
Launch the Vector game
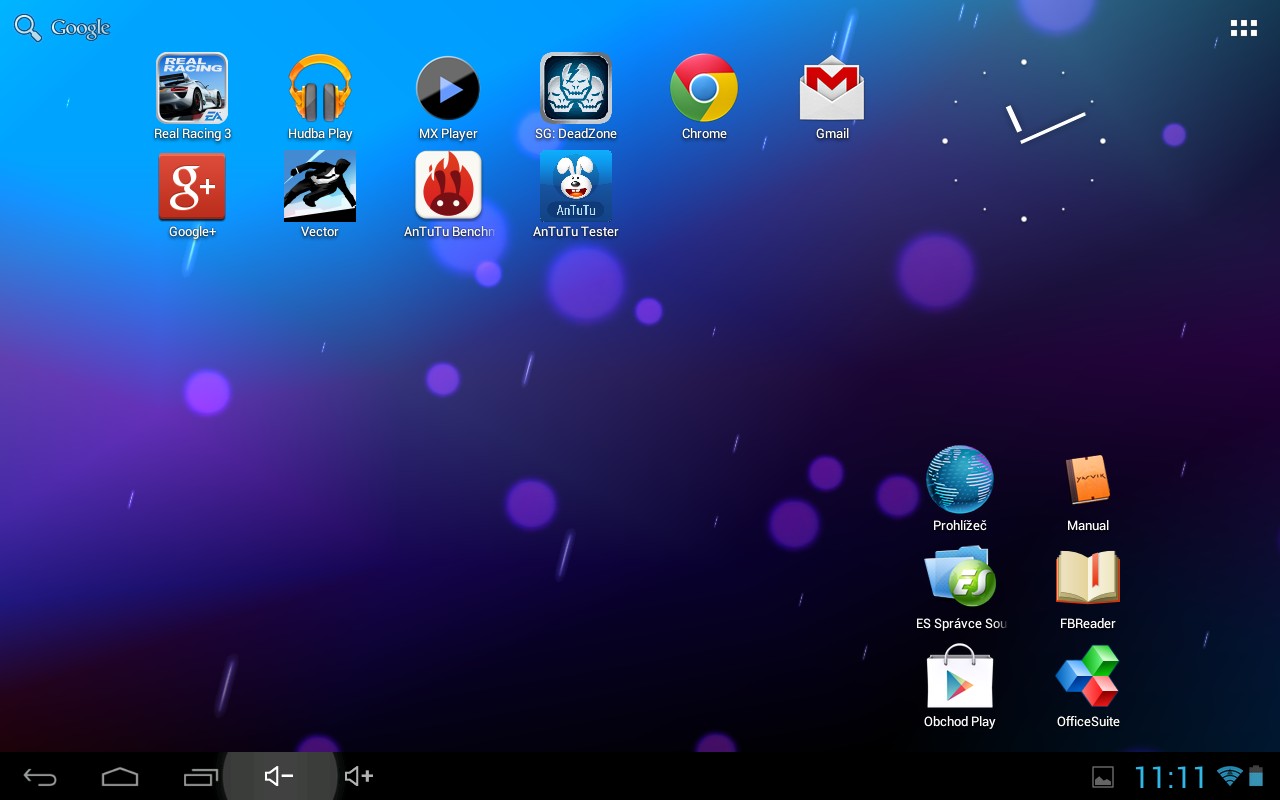[320, 186]
